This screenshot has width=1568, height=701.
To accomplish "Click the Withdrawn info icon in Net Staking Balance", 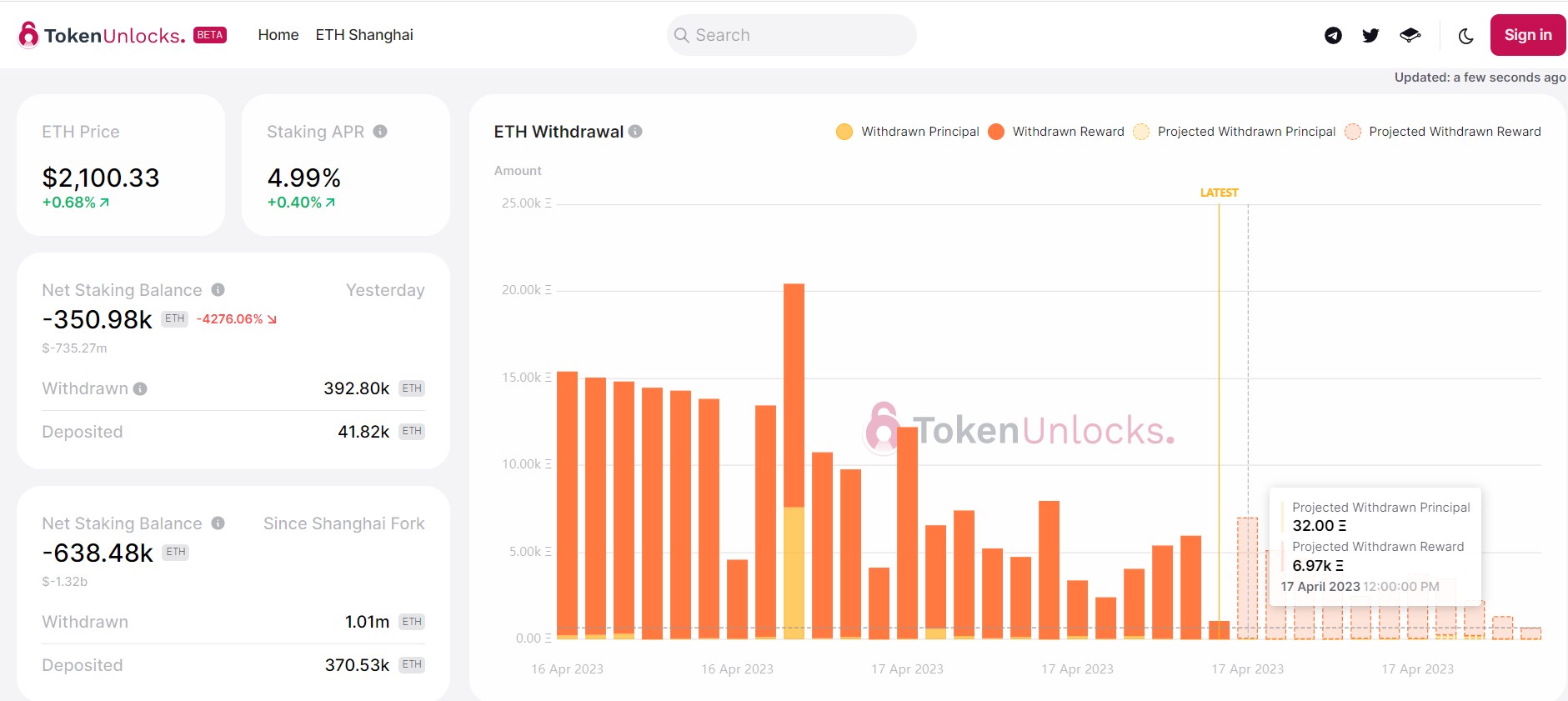I will pyautogui.click(x=142, y=388).
